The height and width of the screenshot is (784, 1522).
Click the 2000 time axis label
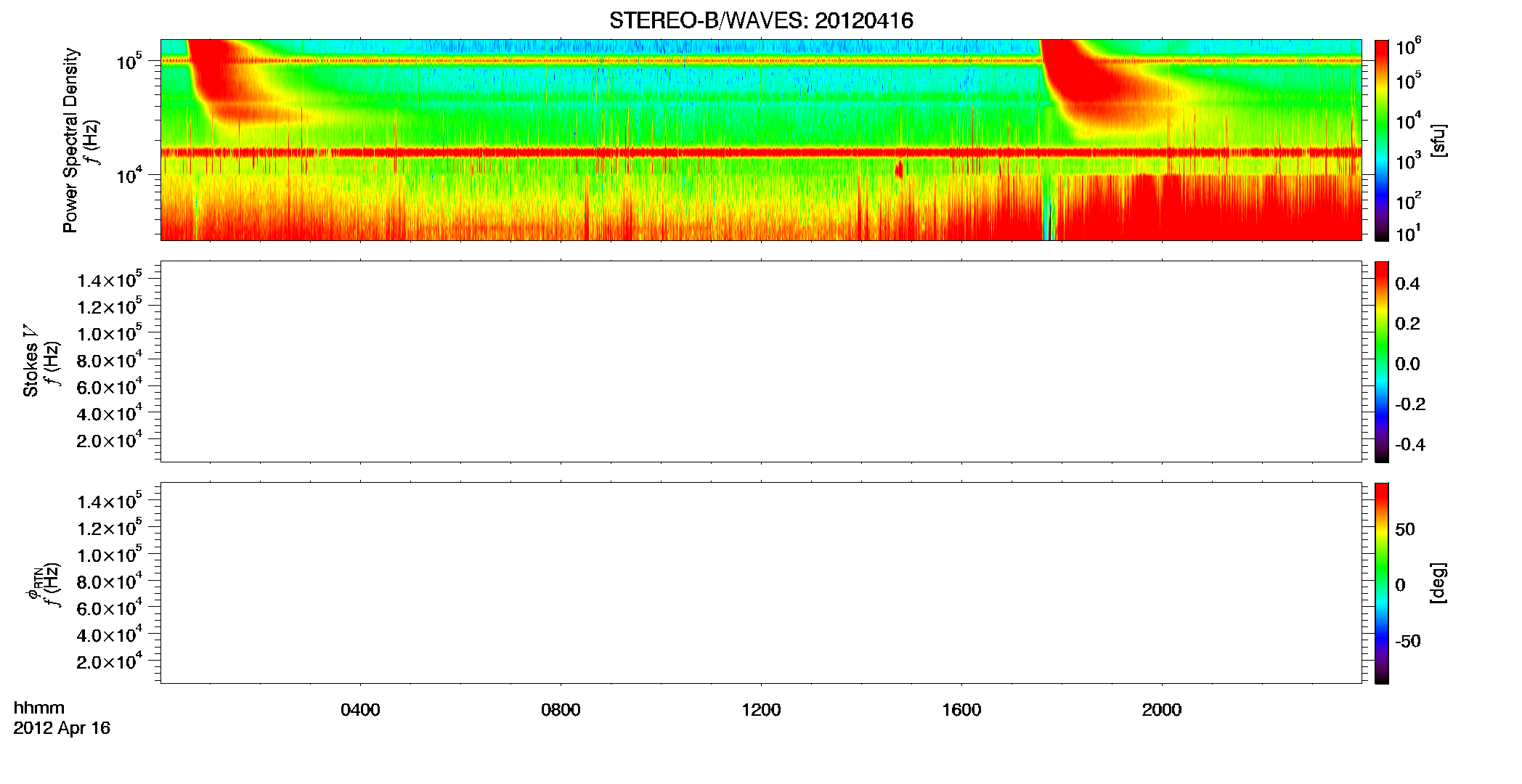[1162, 710]
